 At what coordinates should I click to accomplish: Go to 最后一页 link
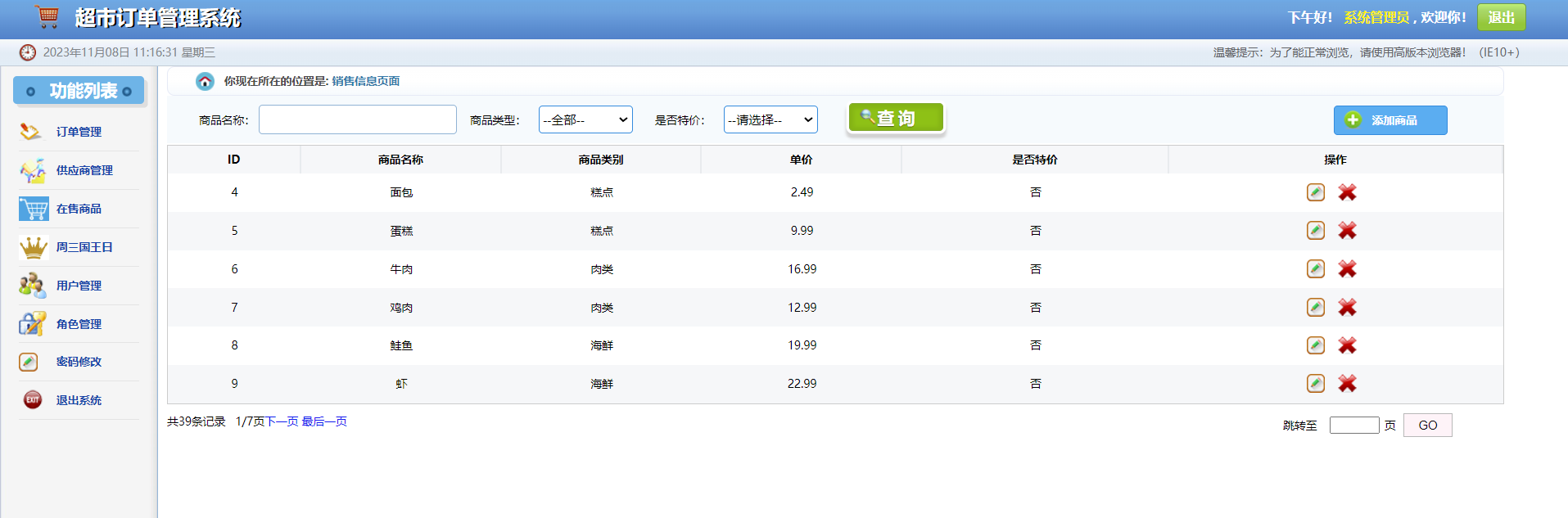pos(324,421)
